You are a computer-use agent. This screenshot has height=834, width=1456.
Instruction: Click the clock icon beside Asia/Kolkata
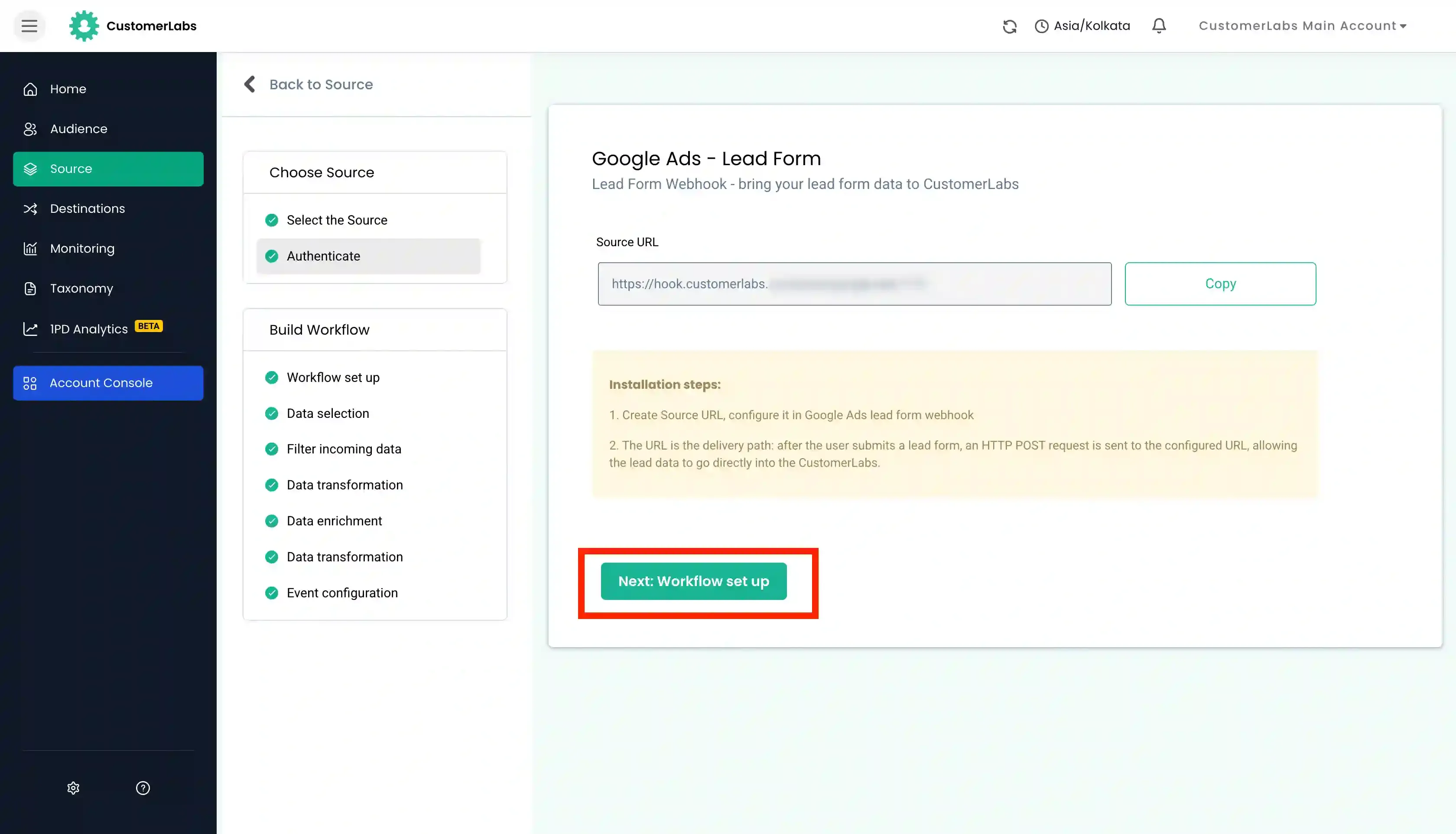click(x=1041, y=26)
